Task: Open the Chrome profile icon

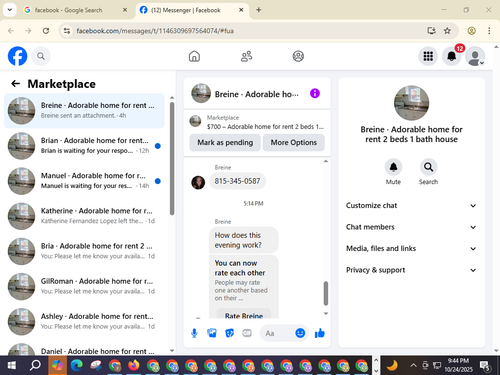Action: pos(471,31)
